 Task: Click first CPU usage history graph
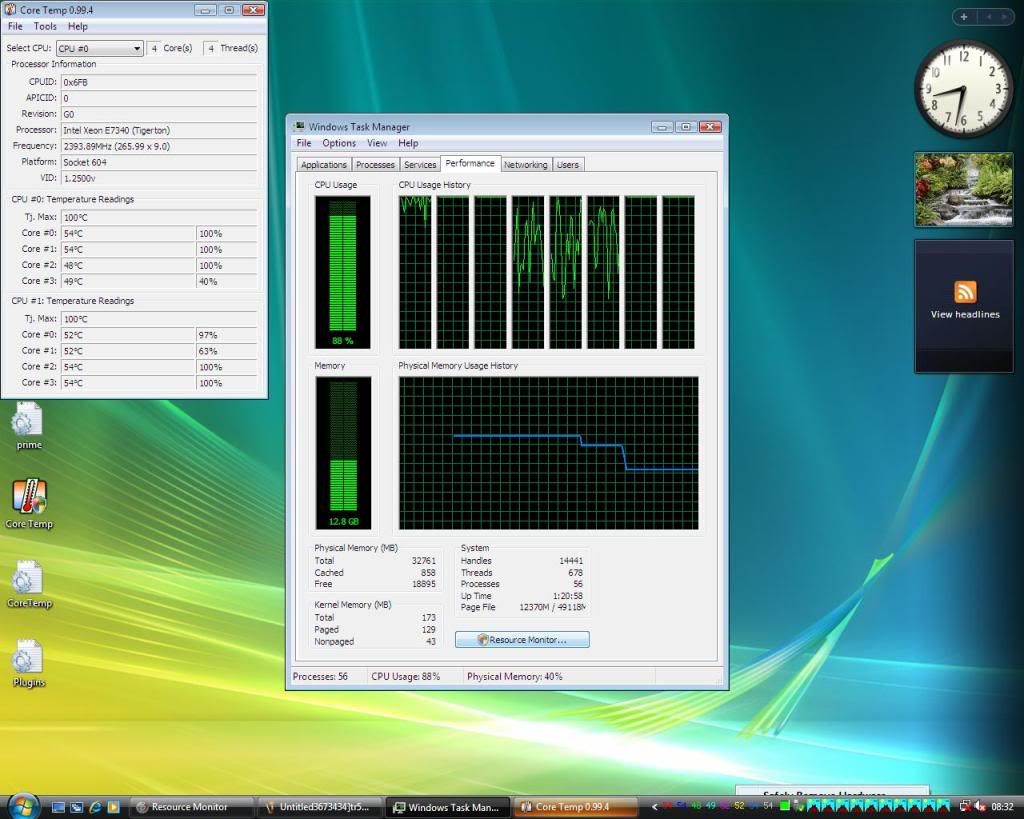[415, 272]
